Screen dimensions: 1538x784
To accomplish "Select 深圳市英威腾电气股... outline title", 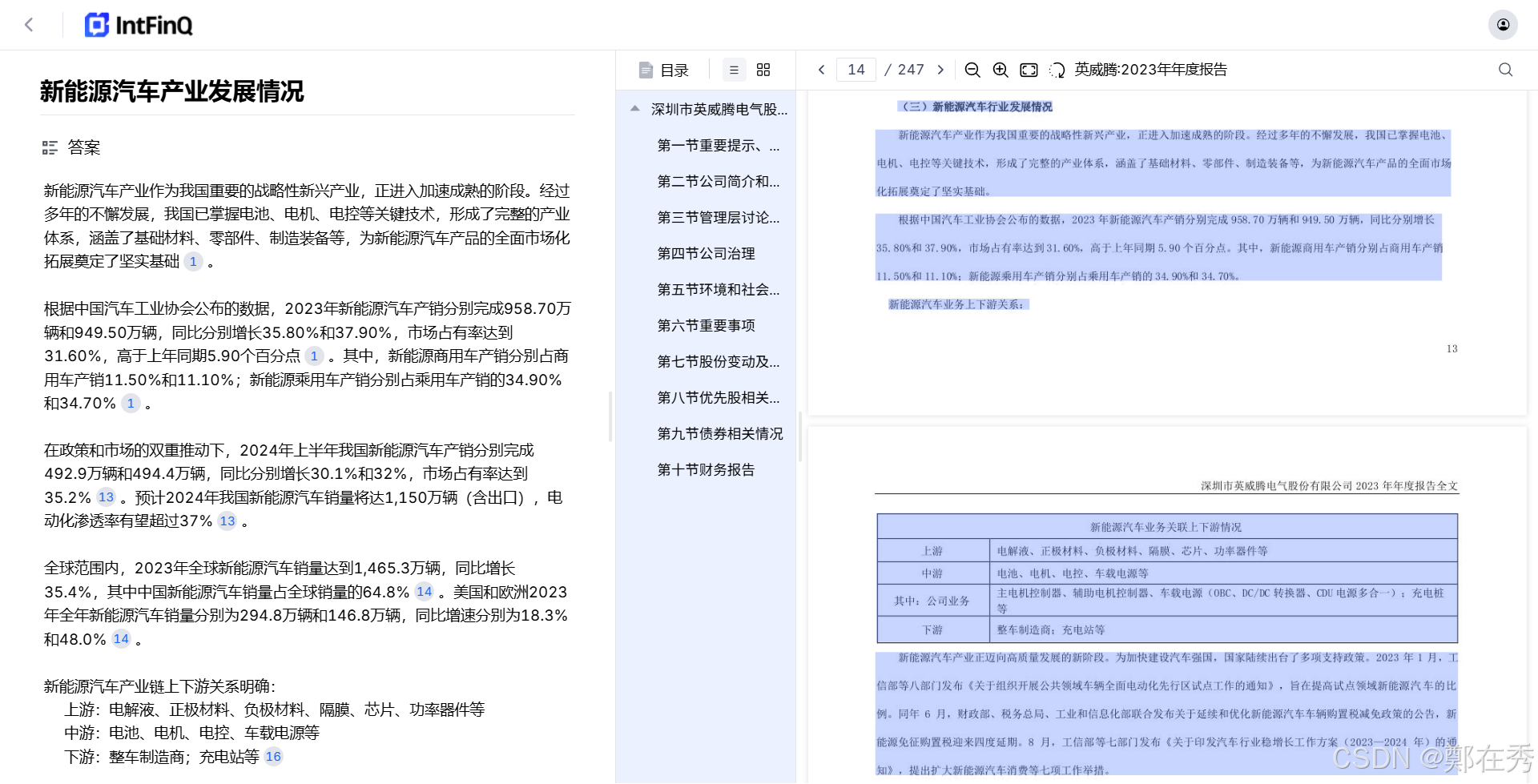I will pos(719,110).
